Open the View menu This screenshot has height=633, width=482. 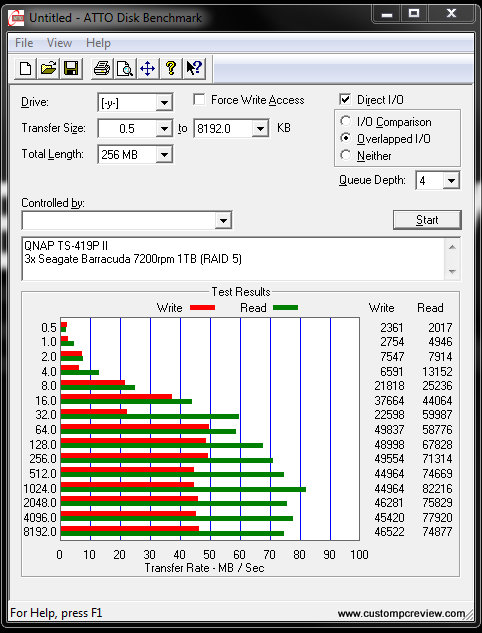click(59, 43)
